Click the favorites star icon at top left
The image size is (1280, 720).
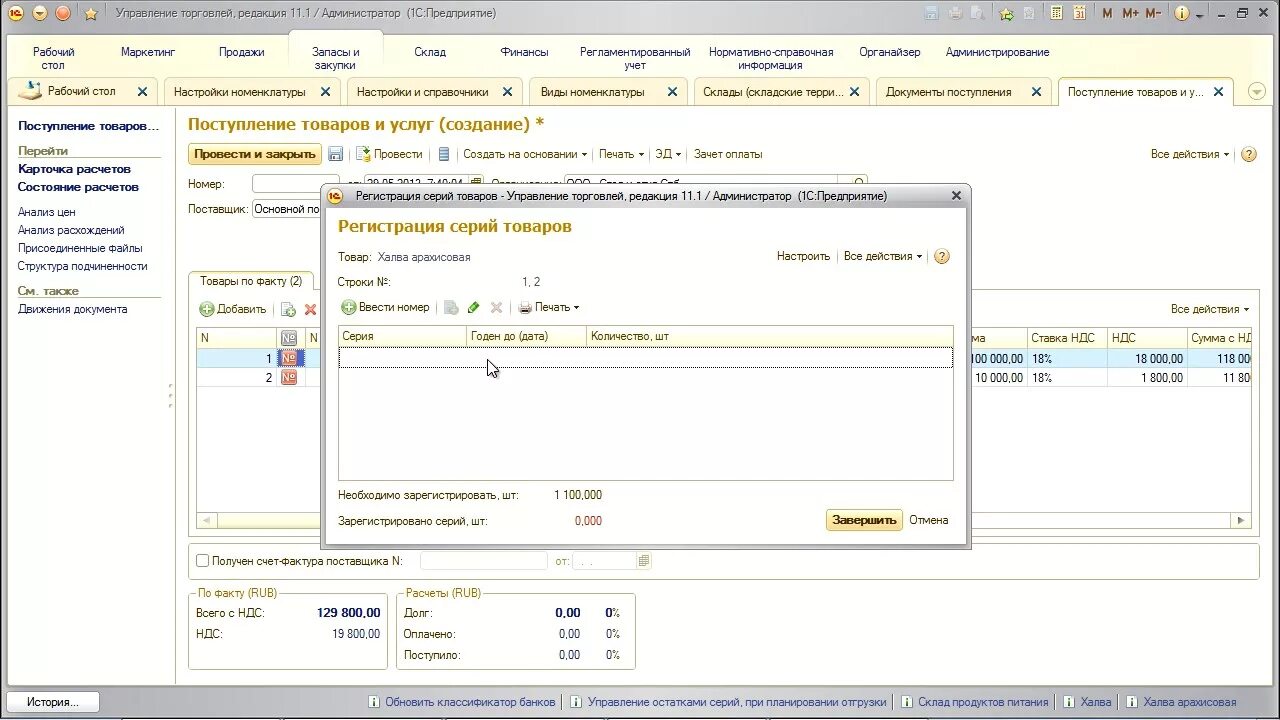[91, 14]
